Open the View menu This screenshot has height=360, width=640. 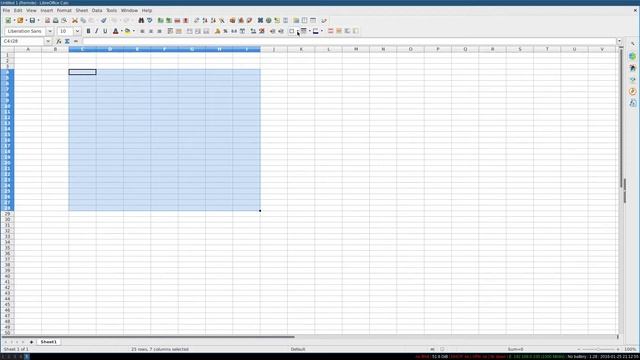(31, 10)
